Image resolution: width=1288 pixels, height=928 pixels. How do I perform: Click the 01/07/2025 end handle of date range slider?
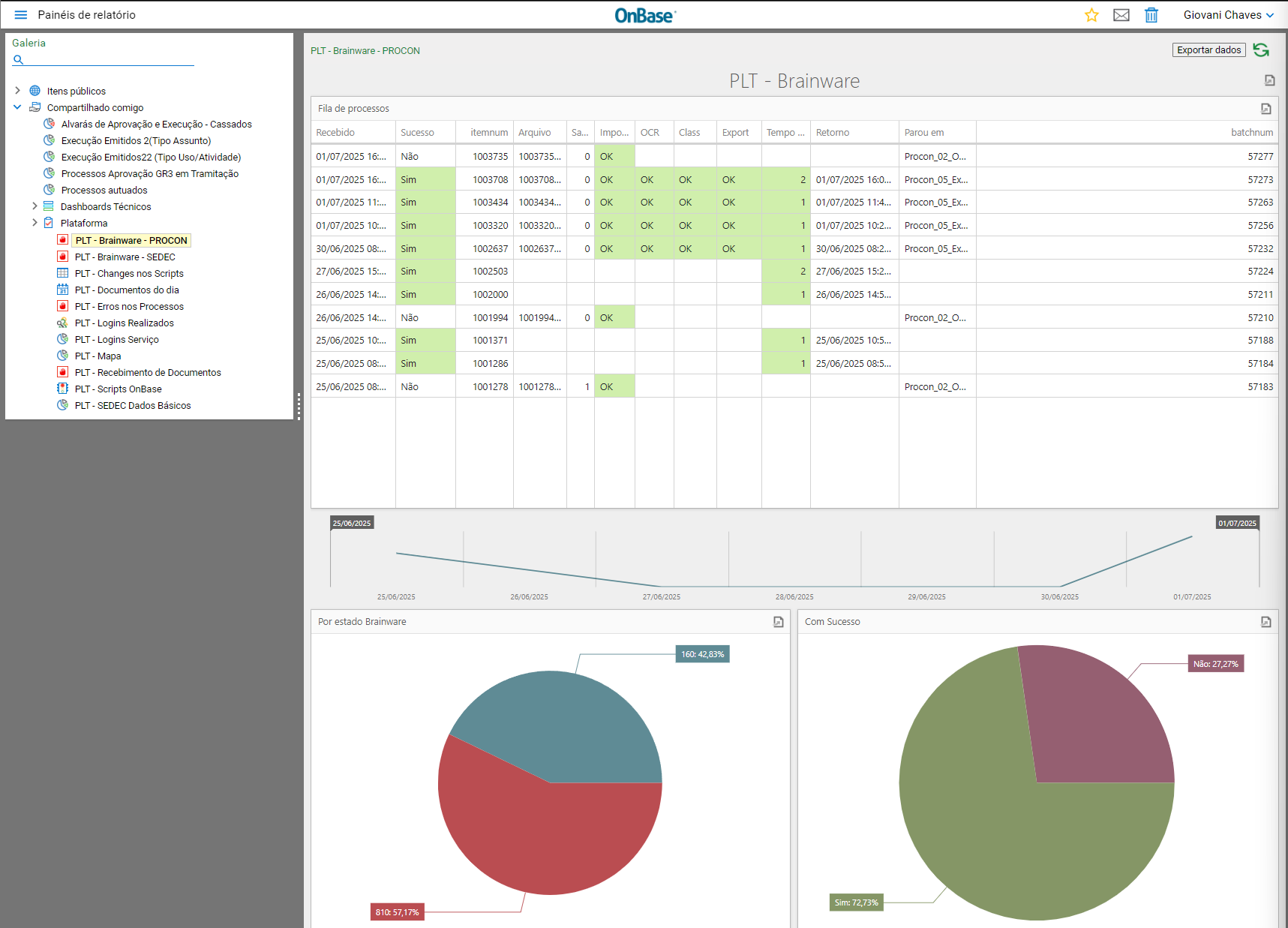click(1237, 523)
